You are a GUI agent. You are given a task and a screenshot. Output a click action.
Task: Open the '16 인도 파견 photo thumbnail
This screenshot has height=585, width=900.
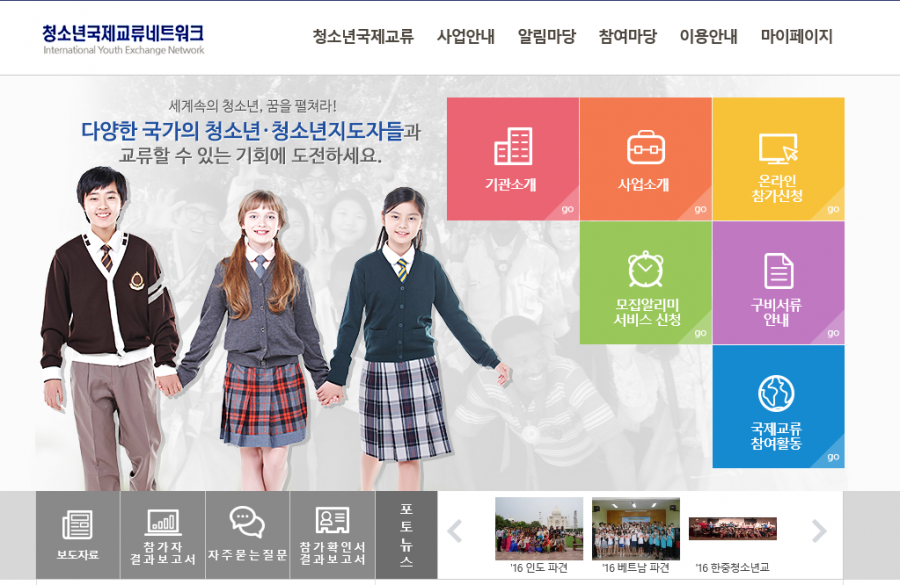click(539, 529)
